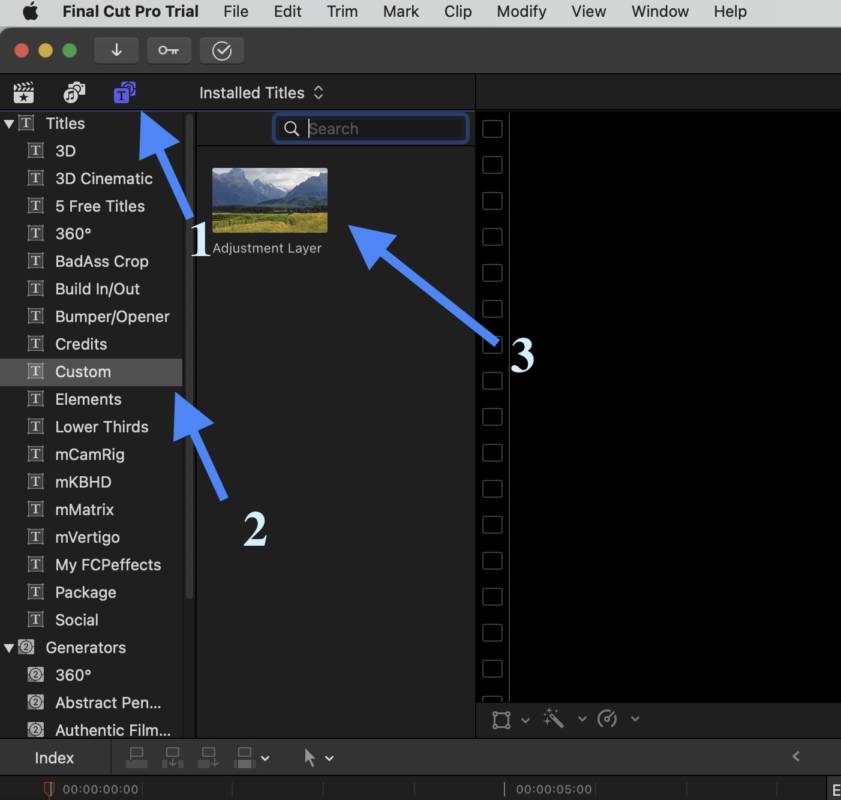Select the Social category
This screenshot has width=841, height=800.
[91, 620]
